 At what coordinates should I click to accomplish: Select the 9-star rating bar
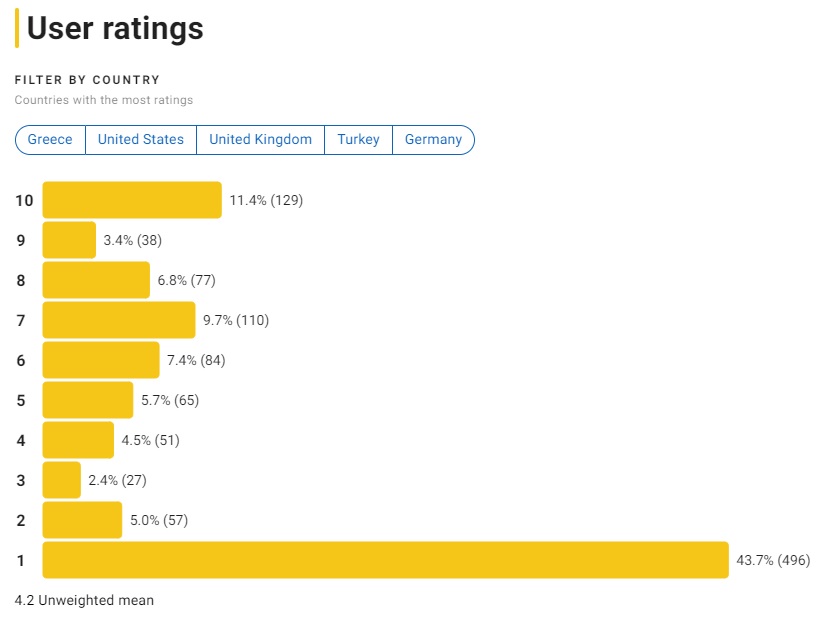69,240
